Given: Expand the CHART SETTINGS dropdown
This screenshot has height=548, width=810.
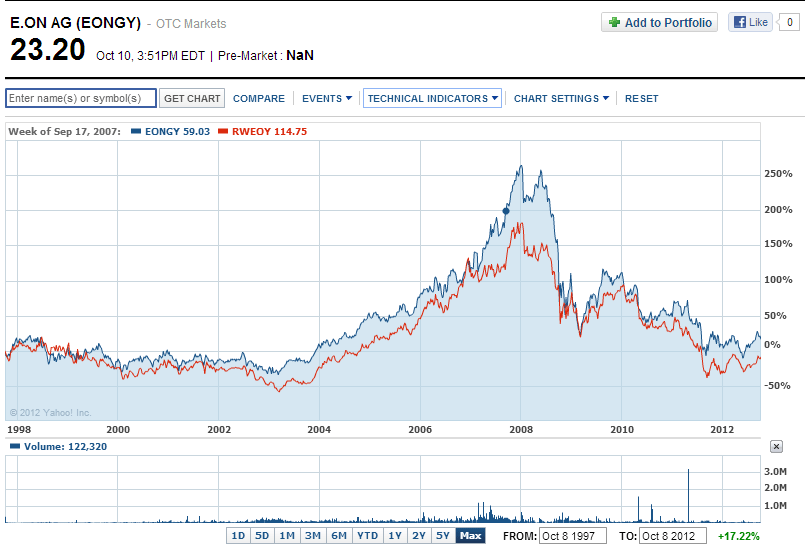Looking at the screenshot, I should point(561,98).
